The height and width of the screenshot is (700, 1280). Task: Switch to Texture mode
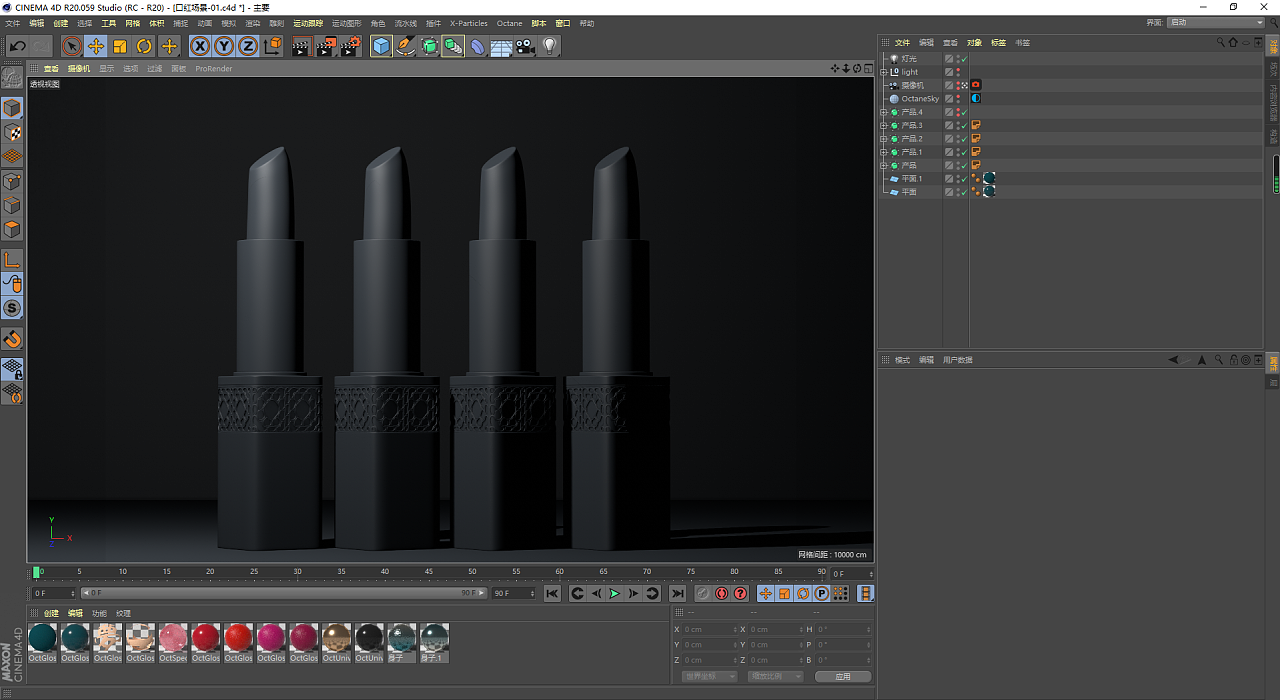12,132
